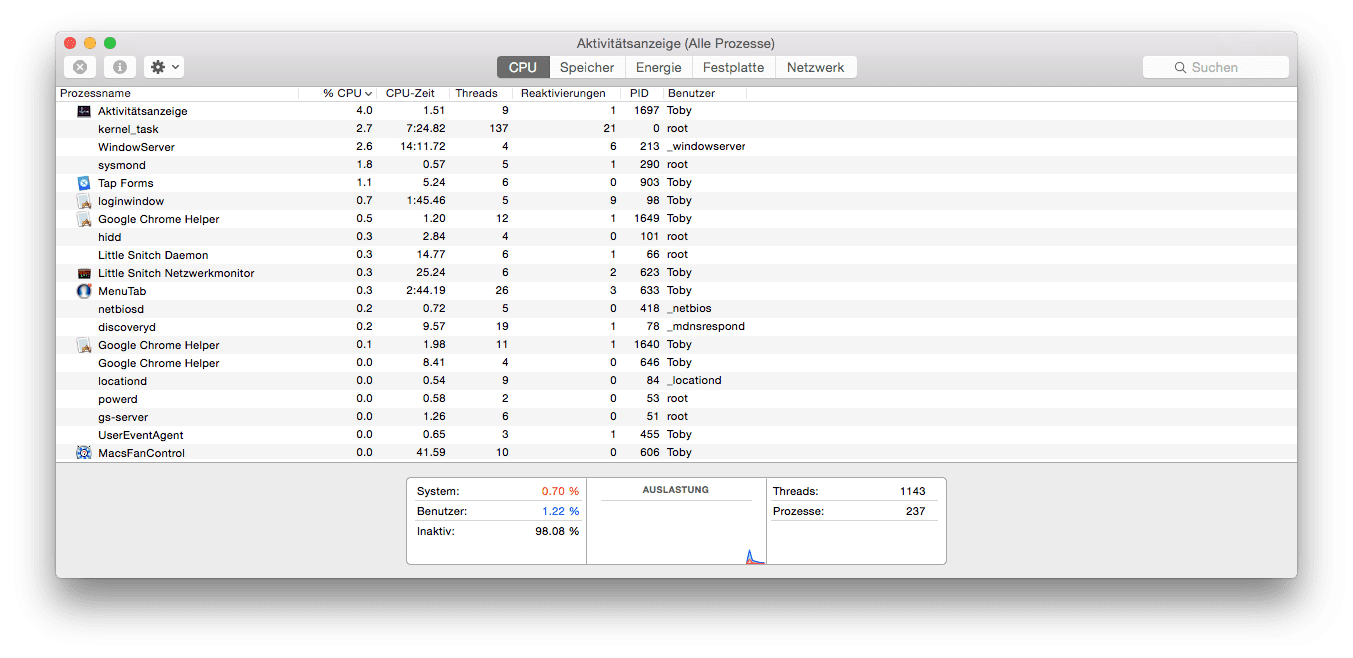Sort by Reaktivierungen column header
The width and height of the screenshot is (1353, 658).
point(568,93)
